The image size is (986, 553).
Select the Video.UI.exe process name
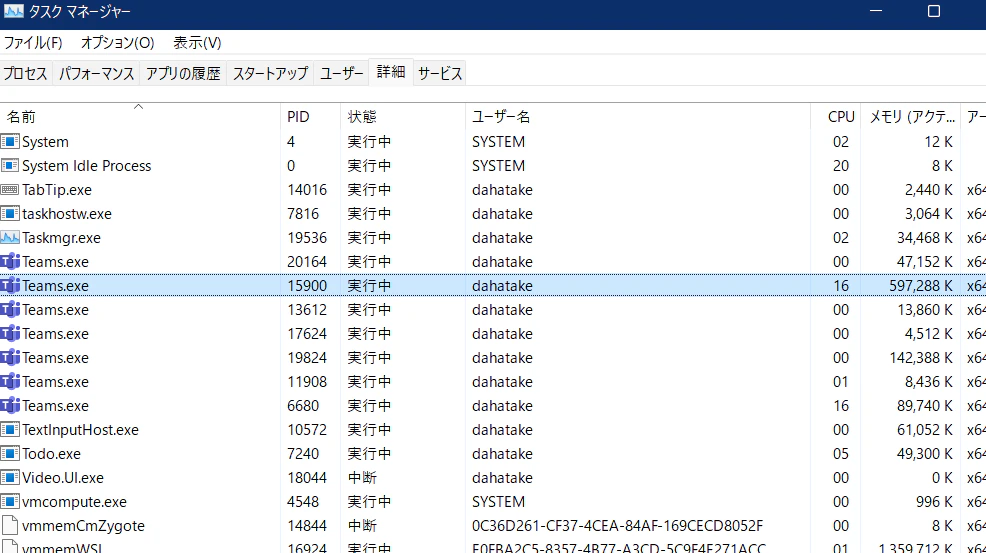pos(63,478)
